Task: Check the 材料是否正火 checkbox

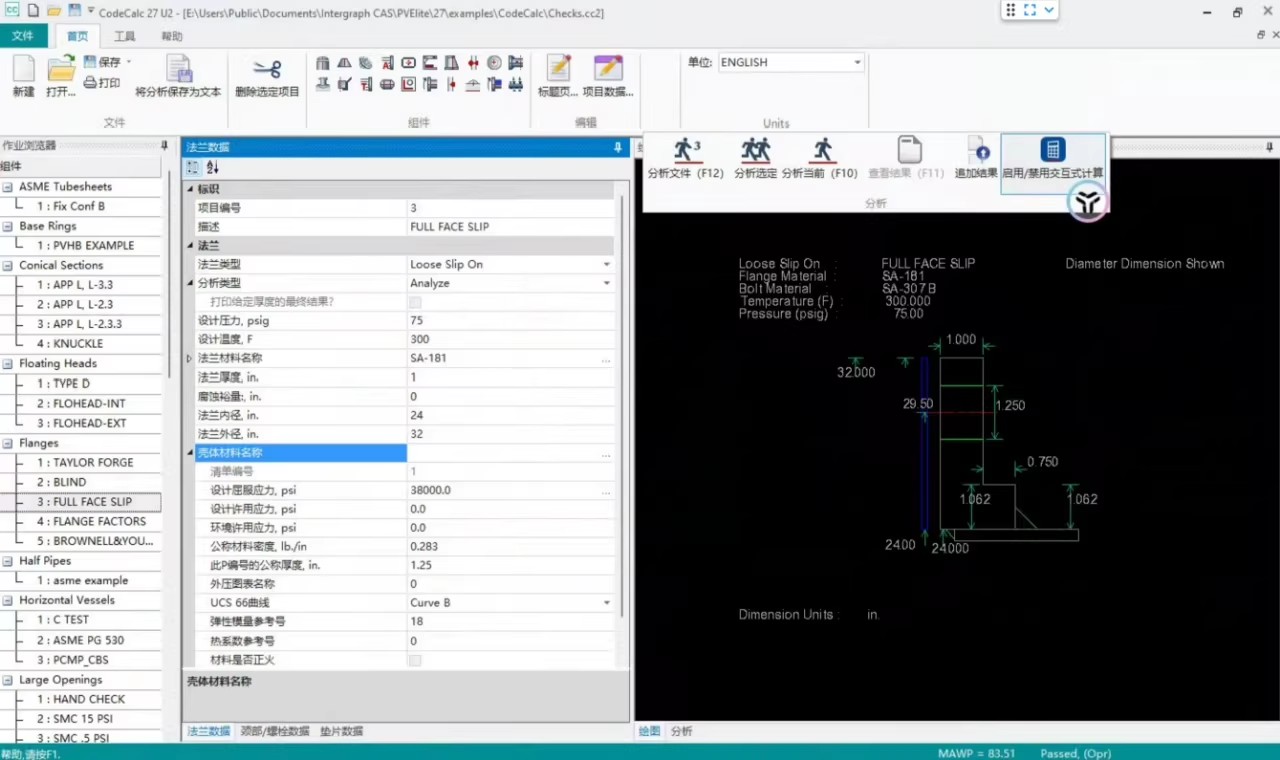Action: point(414,660)
